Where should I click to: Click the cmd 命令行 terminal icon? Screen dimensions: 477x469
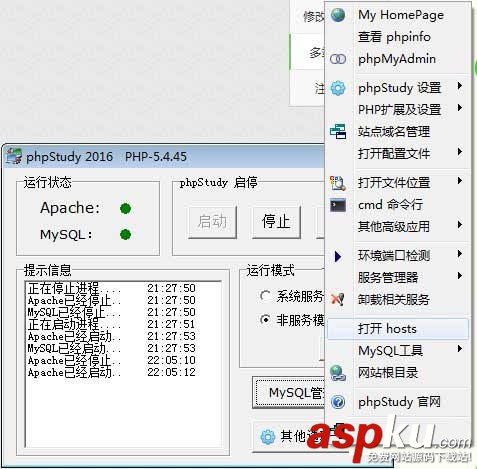(338, 205)
